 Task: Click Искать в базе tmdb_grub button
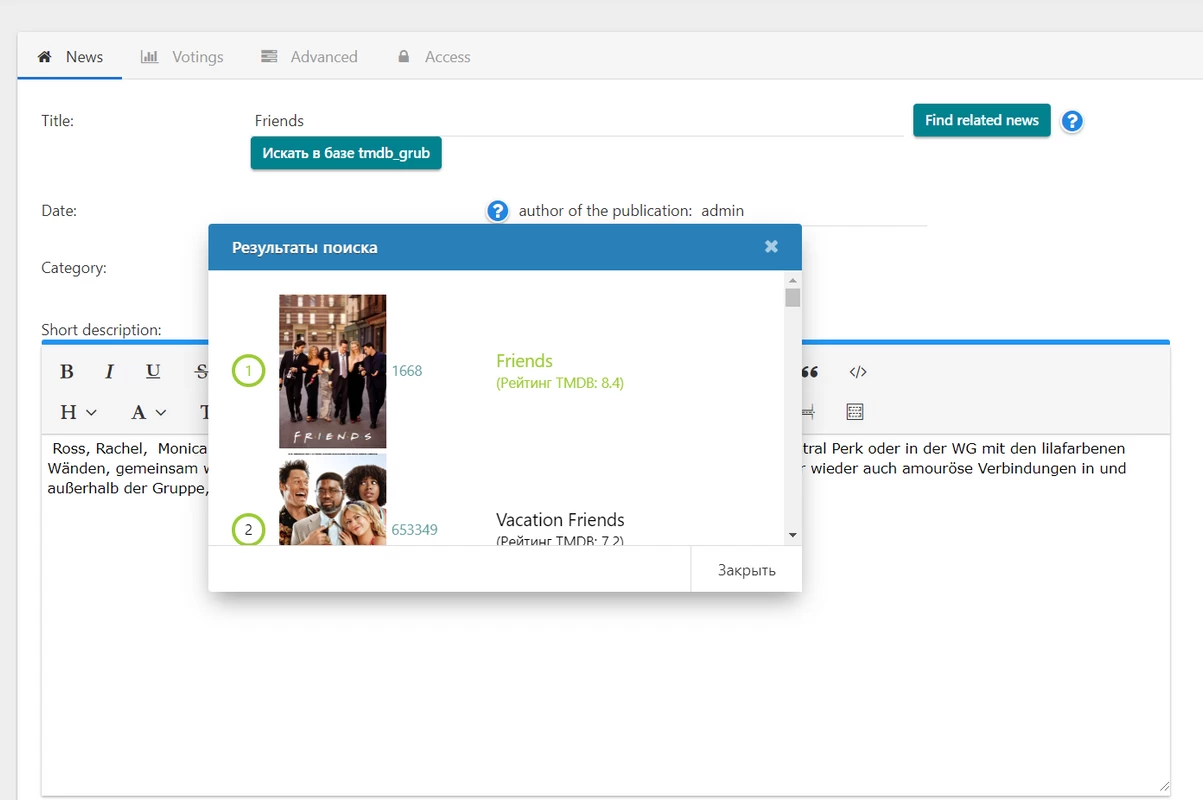[x=346, y=153]
